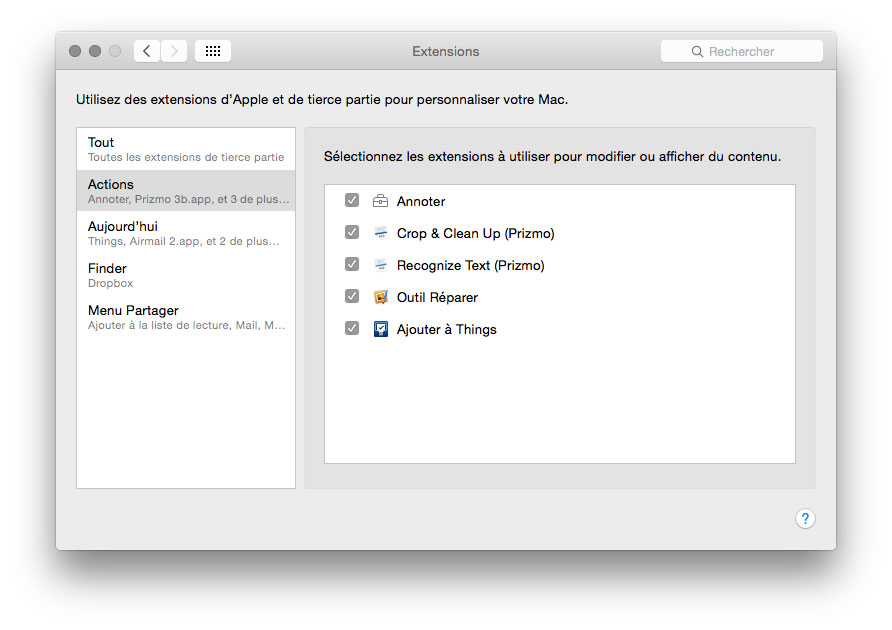Open the Menu Partager category

(x=186, y=317)
